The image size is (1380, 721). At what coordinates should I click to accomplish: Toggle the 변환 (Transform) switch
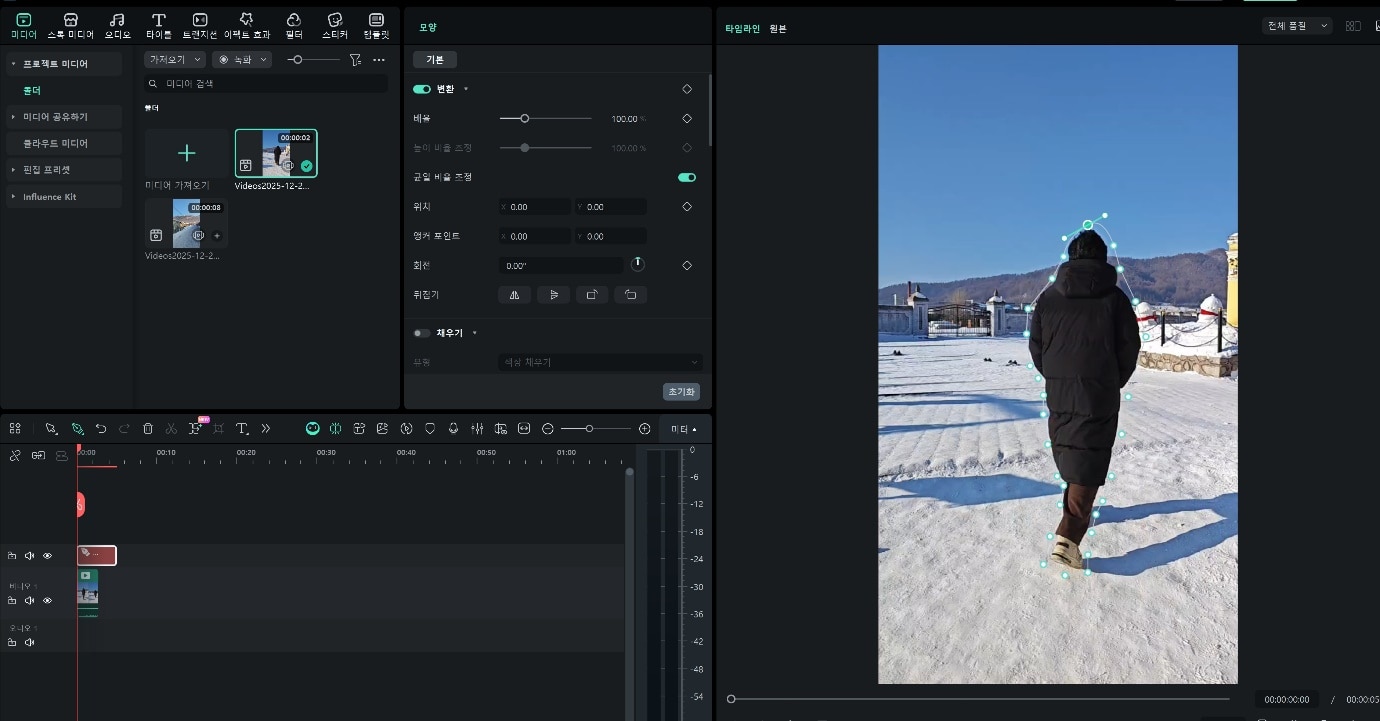(x=422, y=89)
